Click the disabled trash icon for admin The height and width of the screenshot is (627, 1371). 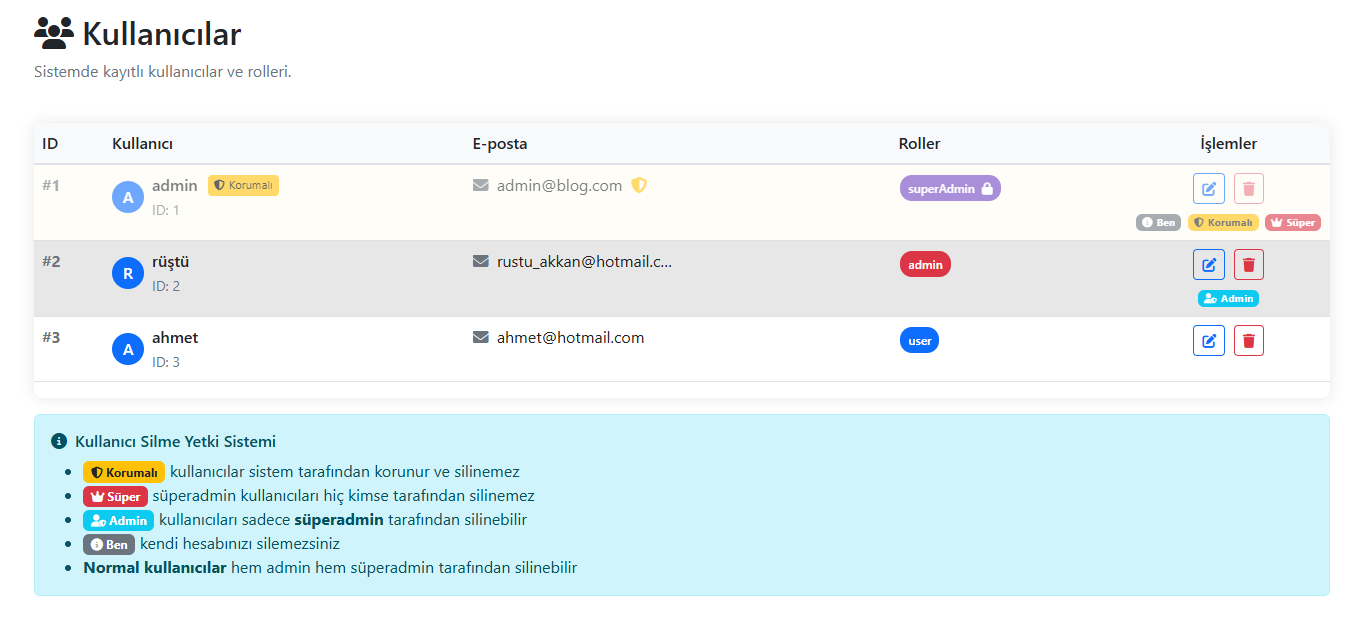pos(1248,189)
